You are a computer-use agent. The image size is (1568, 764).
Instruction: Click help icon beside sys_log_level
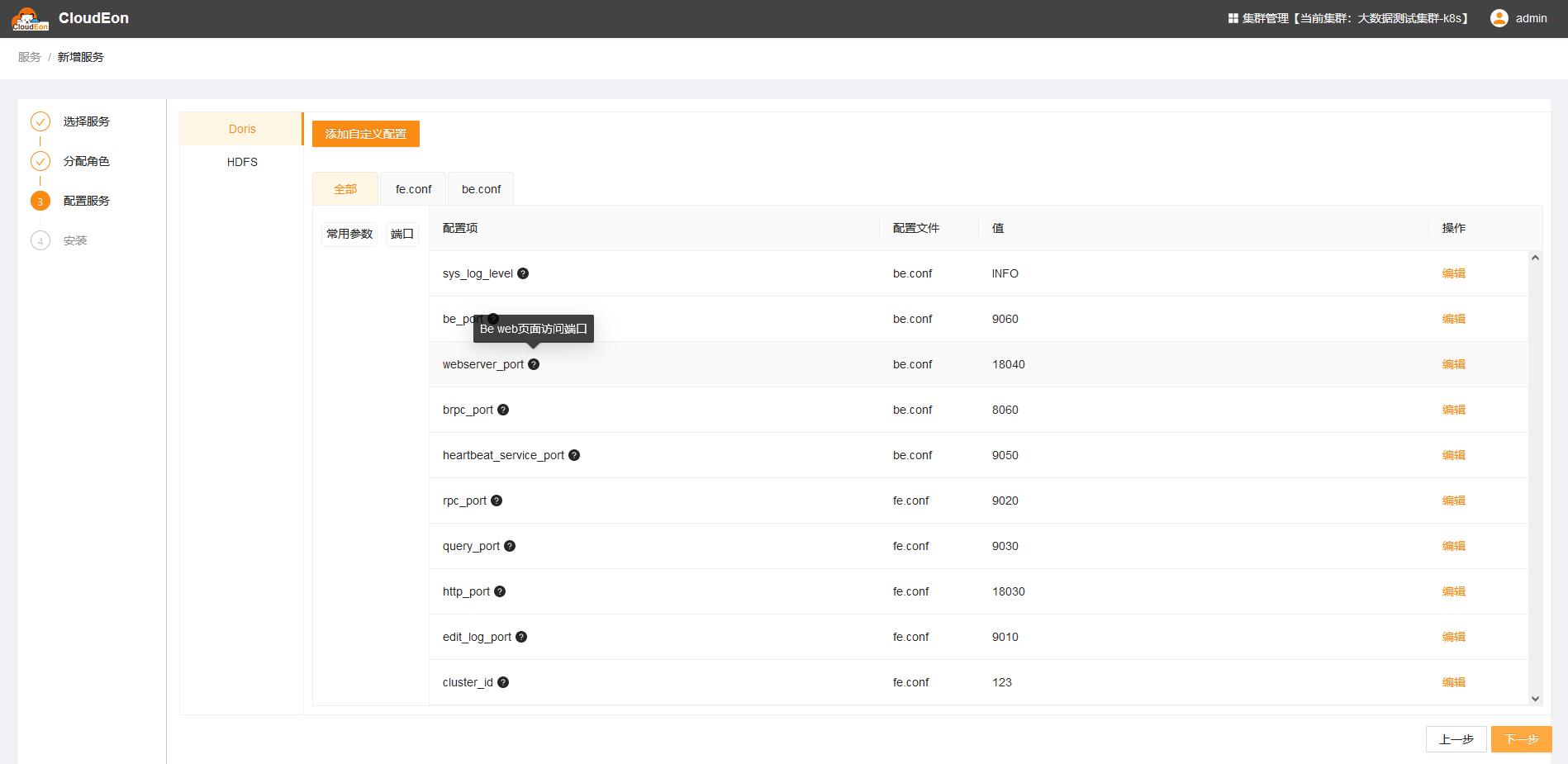coord(523,273)
